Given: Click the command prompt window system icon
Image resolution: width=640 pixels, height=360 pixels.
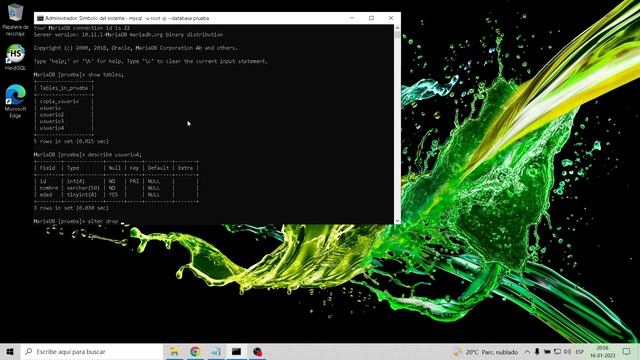Looking at the screenshot, I should click(x=40, y=18).
